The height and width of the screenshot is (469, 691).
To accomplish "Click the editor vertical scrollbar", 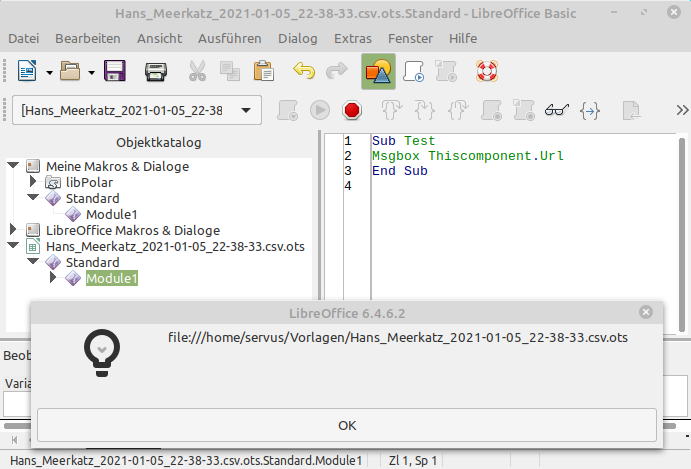I will (682, 234).
